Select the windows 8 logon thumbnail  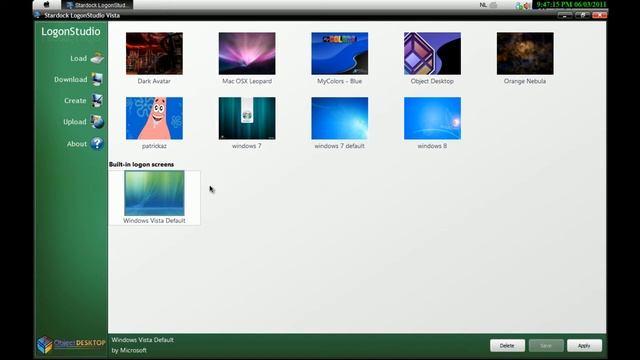(432, 118)
